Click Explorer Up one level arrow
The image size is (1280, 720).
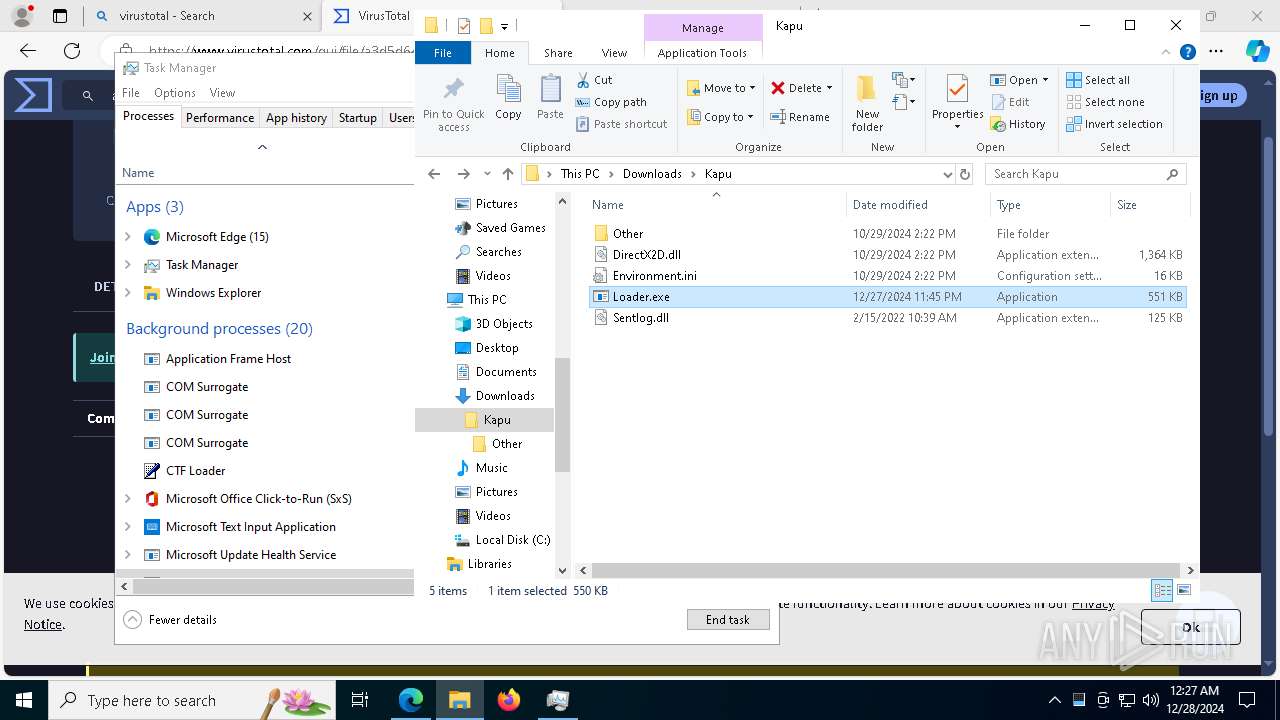(x=508, y=174)
